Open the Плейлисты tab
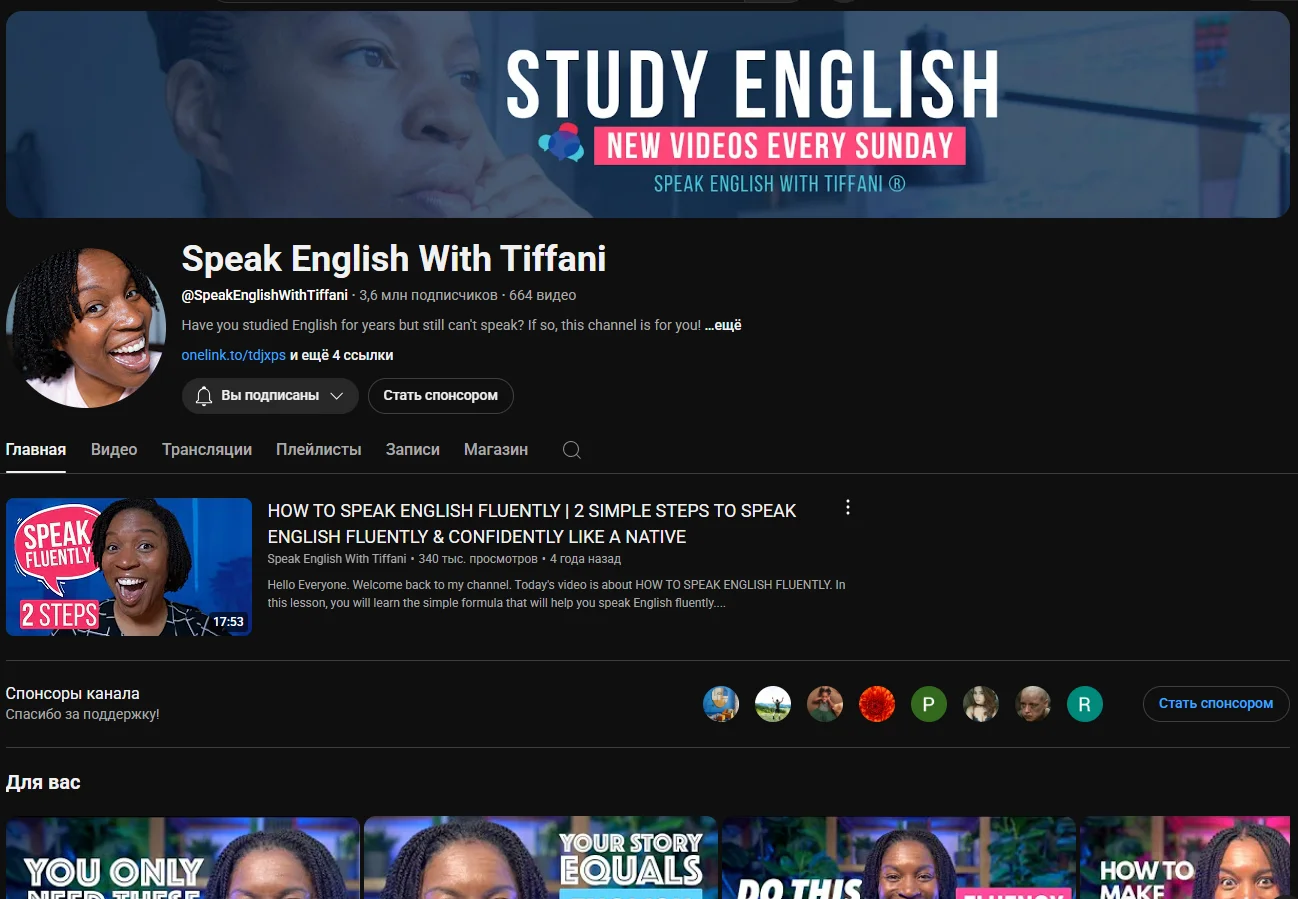Image resolution: width=1298 pixels, height=899 pixels. click(x=319, y=450)
